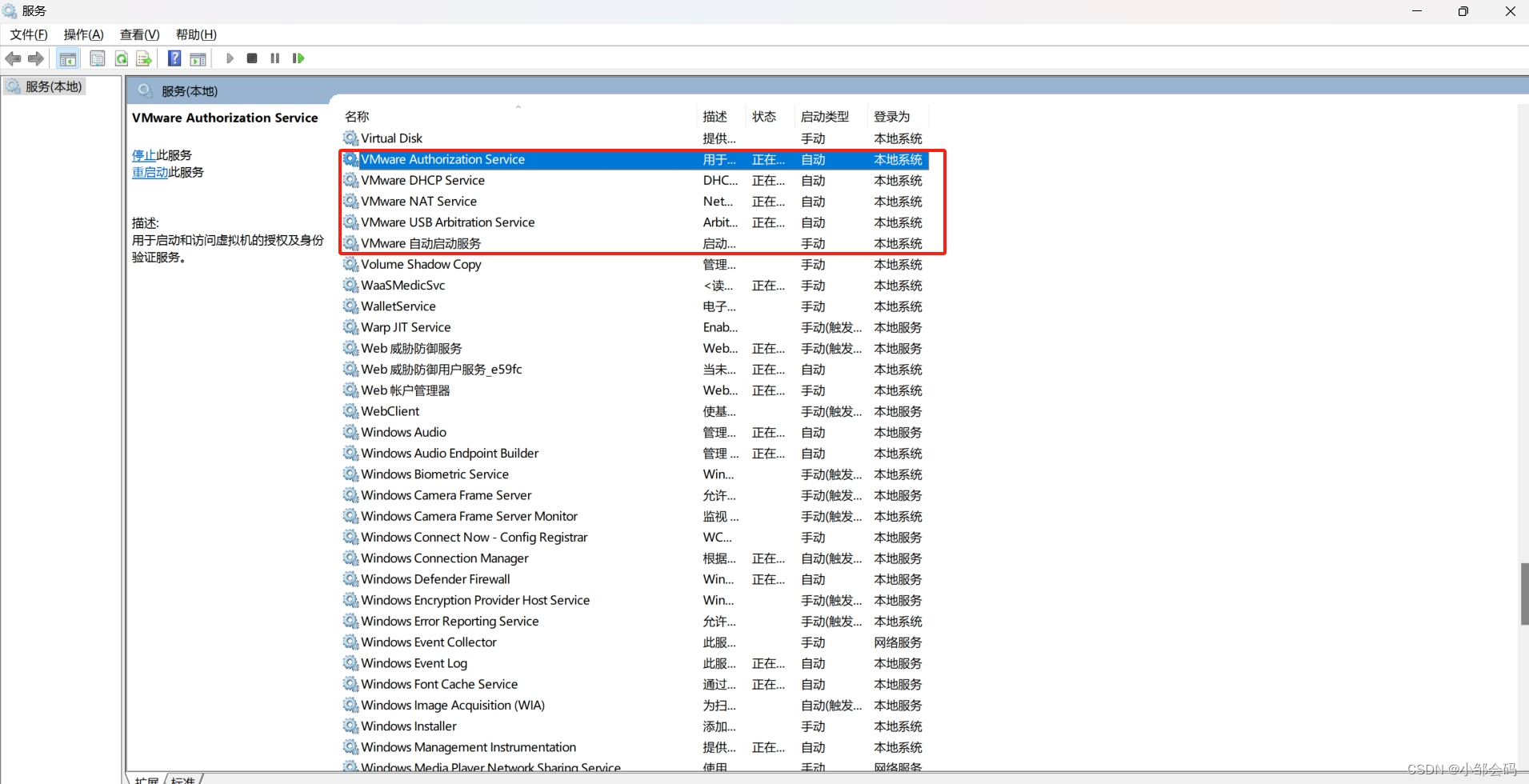Select the Windows Audio service row

pyautogui.click(x=634, y=432)
